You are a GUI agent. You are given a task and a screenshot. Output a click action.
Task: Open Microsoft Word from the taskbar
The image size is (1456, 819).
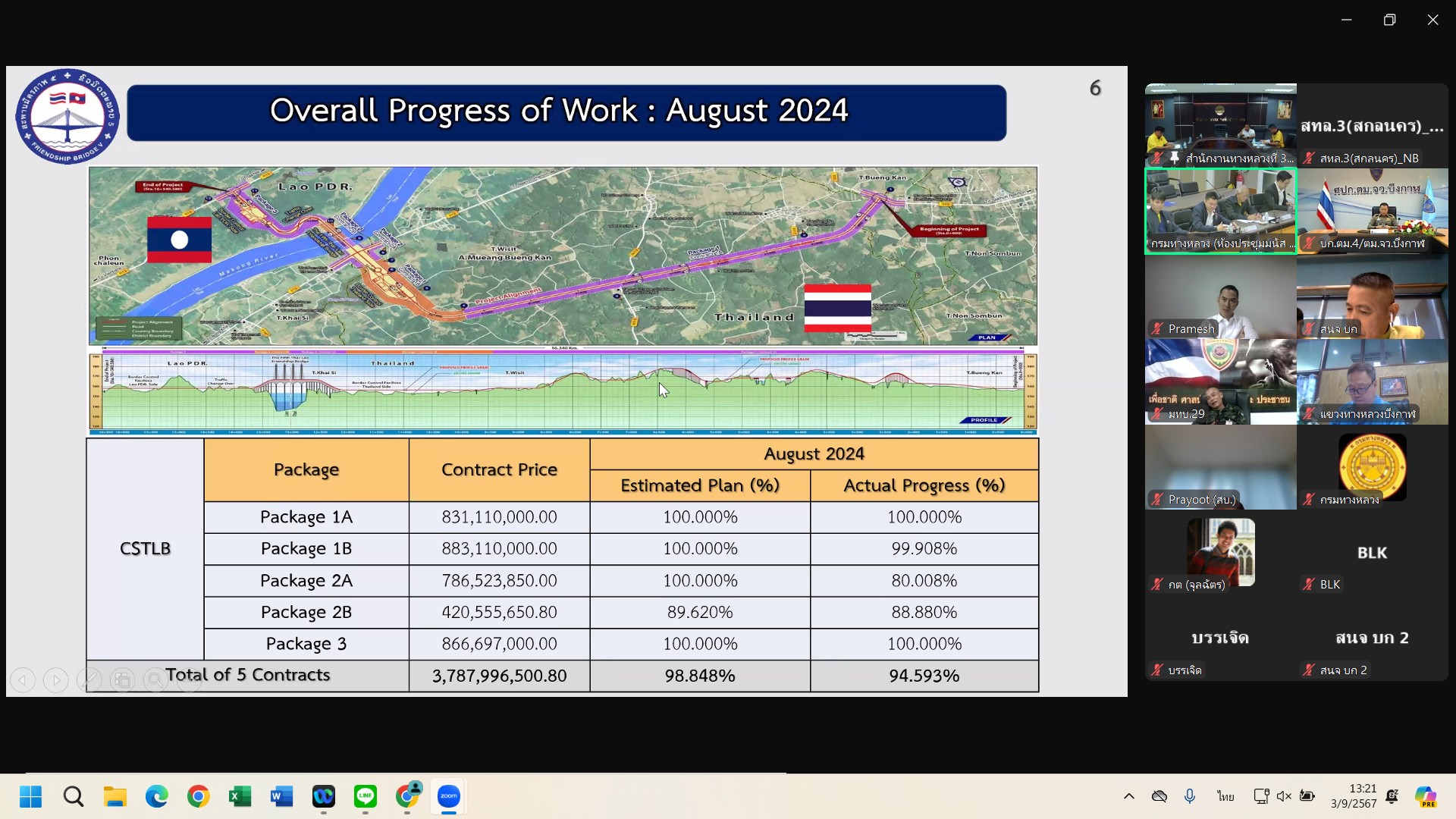[281, 796]
